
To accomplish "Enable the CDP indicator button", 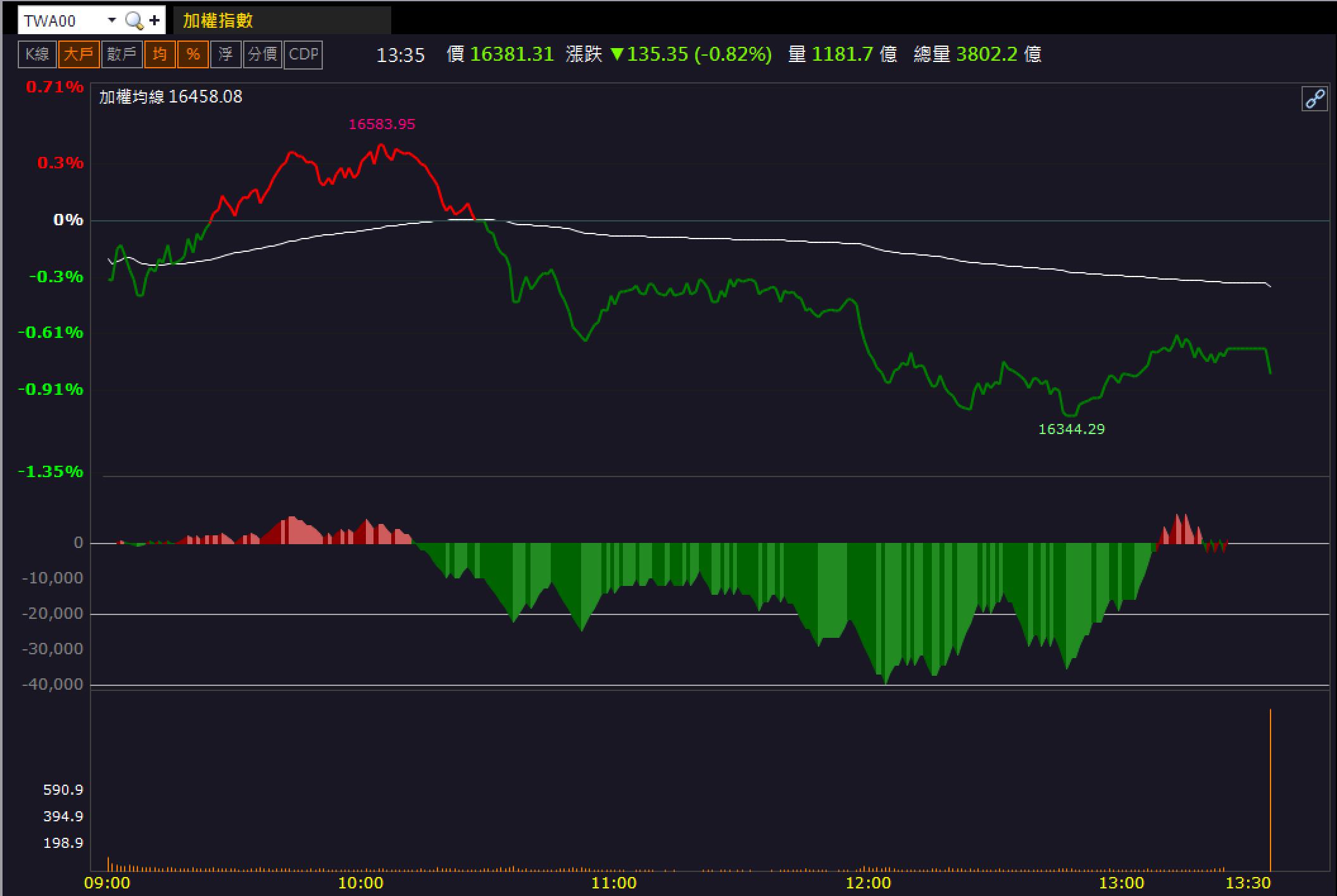I will (x=303, y=54).
